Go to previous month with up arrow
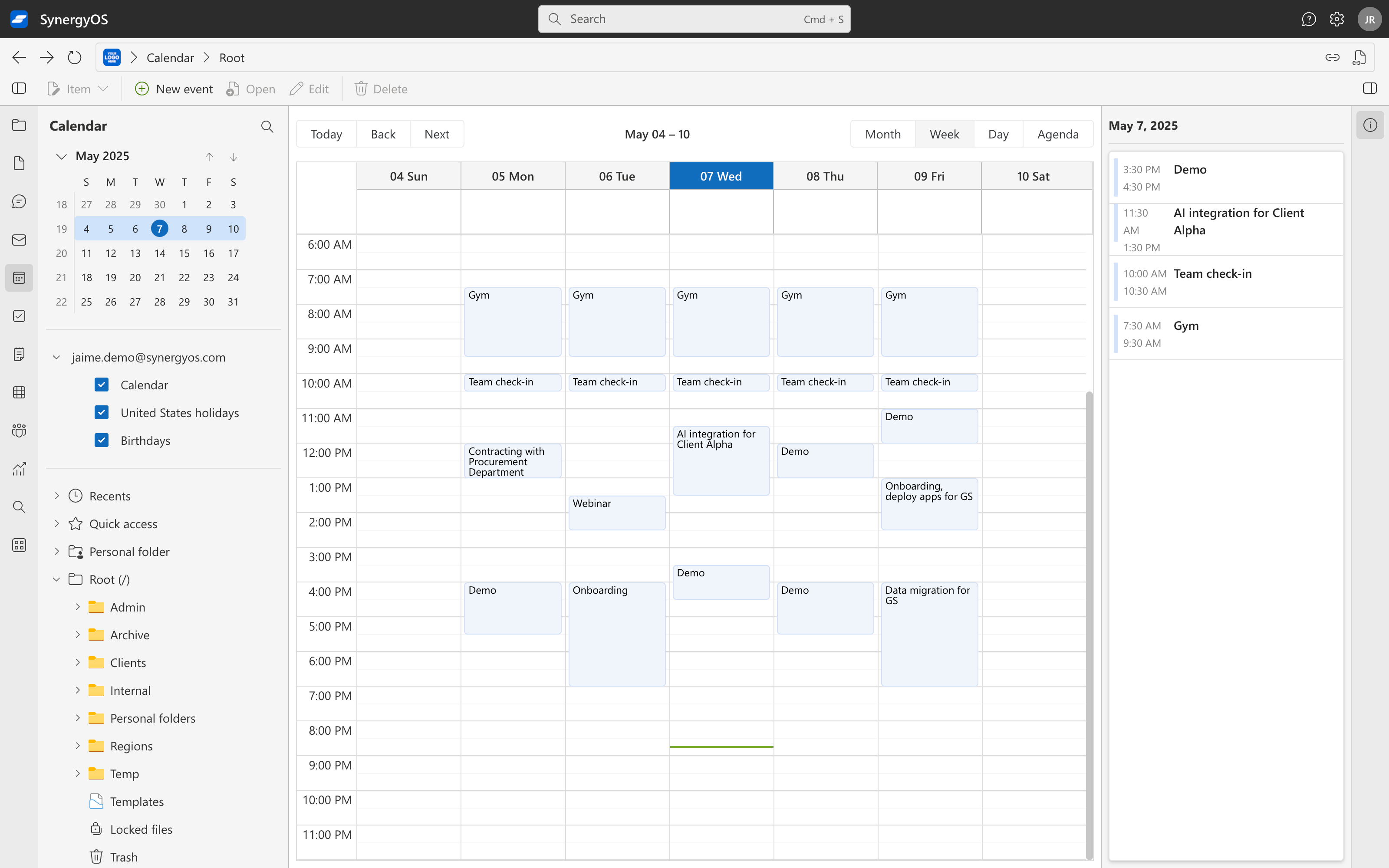This screenshot has width=1389, height=868. click(209, 157)
